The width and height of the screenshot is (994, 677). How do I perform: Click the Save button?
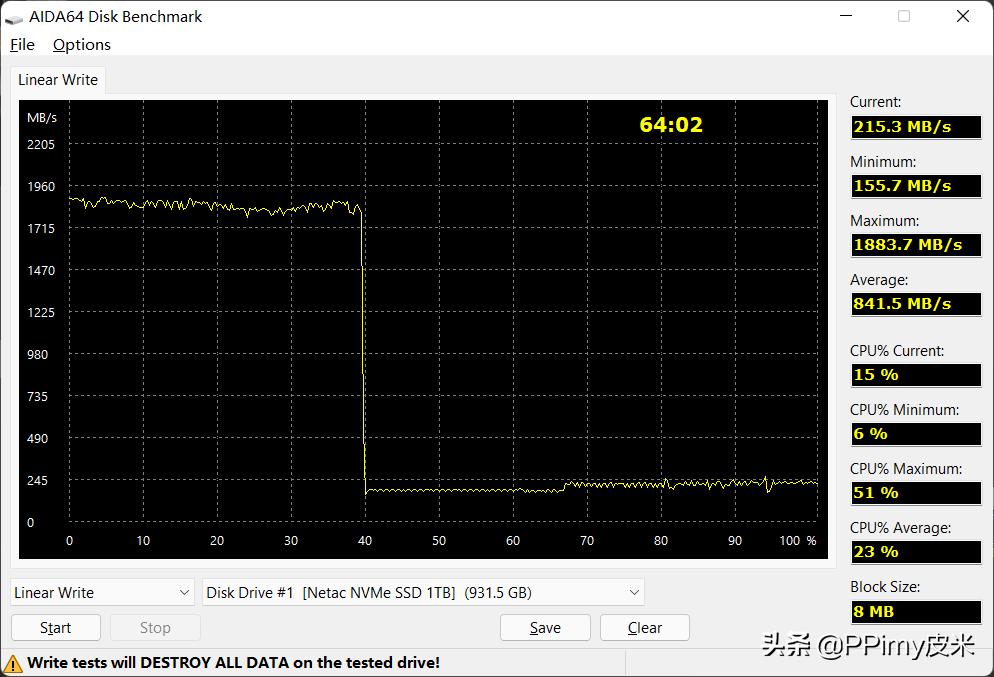545,628
